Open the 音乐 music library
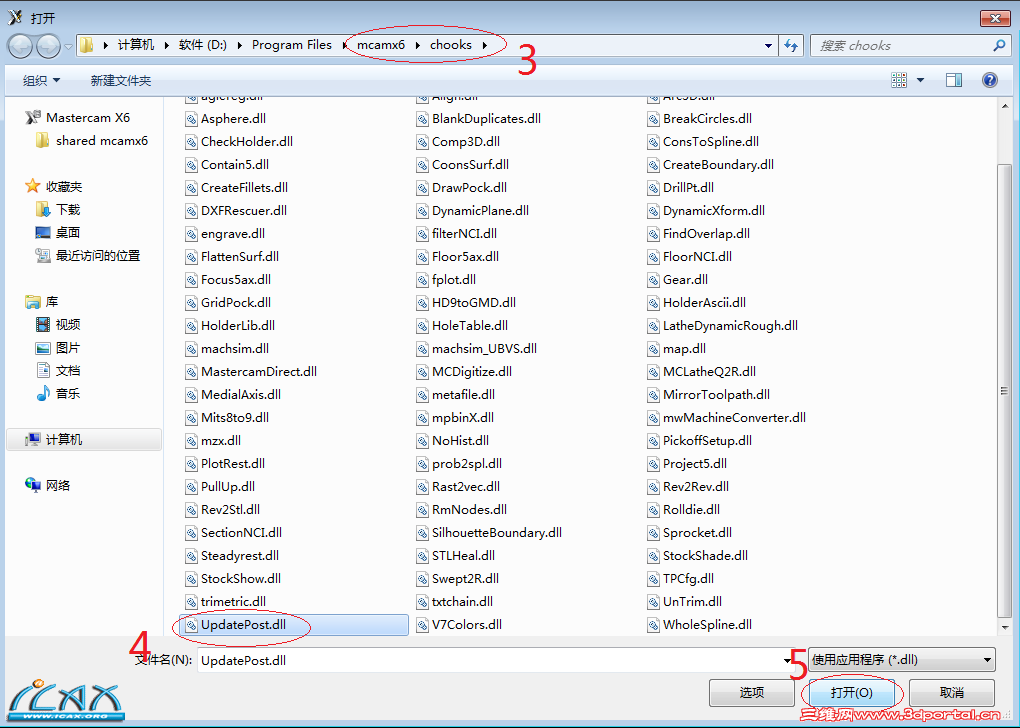This screenshot has height=728, width=1020. coord(58,394)
